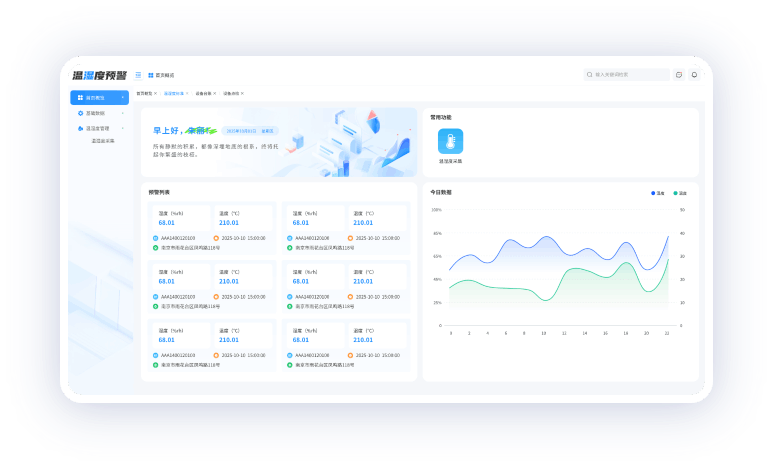The image size is (773, 467).
Task: Click the 温湿度预警 logo
Action: click(99, 75)
